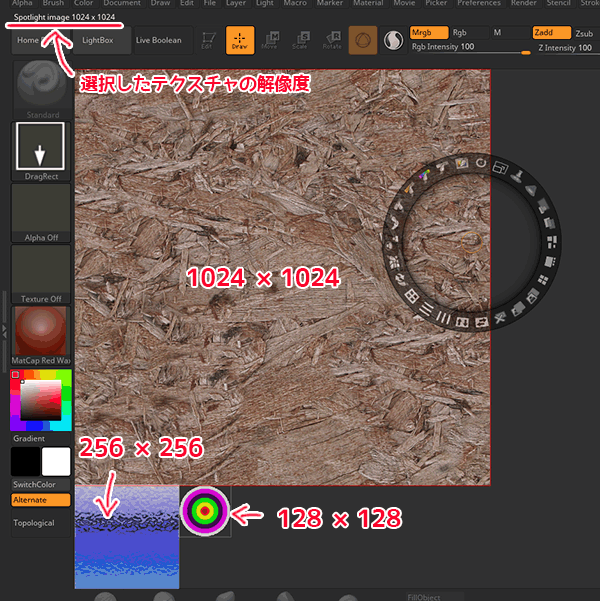This screenshot has width=600, height=601.
Task: Click the Edit mode icon
Action: click(x=207, y=40)
